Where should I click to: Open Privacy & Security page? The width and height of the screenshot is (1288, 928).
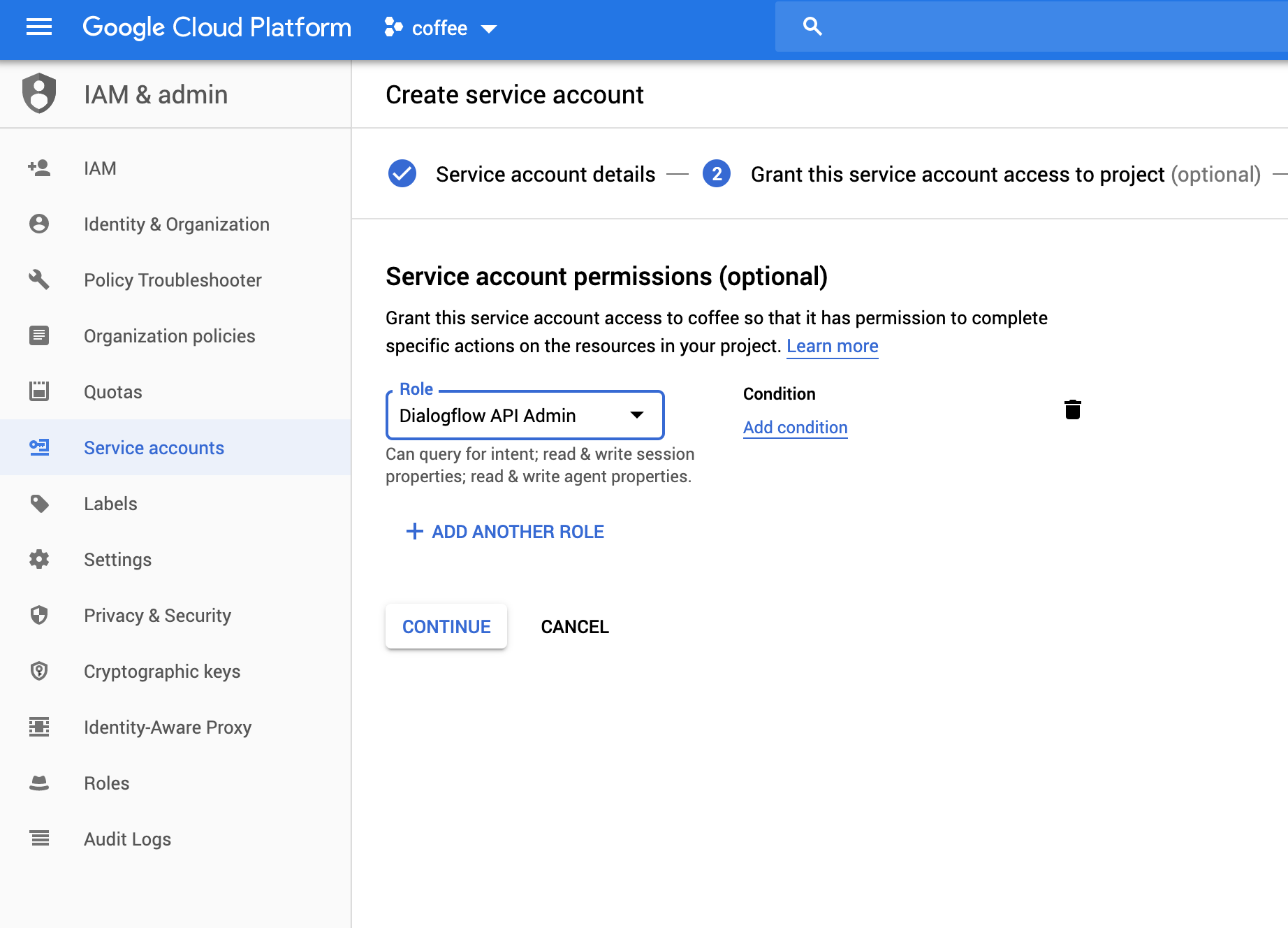point(175,615)
